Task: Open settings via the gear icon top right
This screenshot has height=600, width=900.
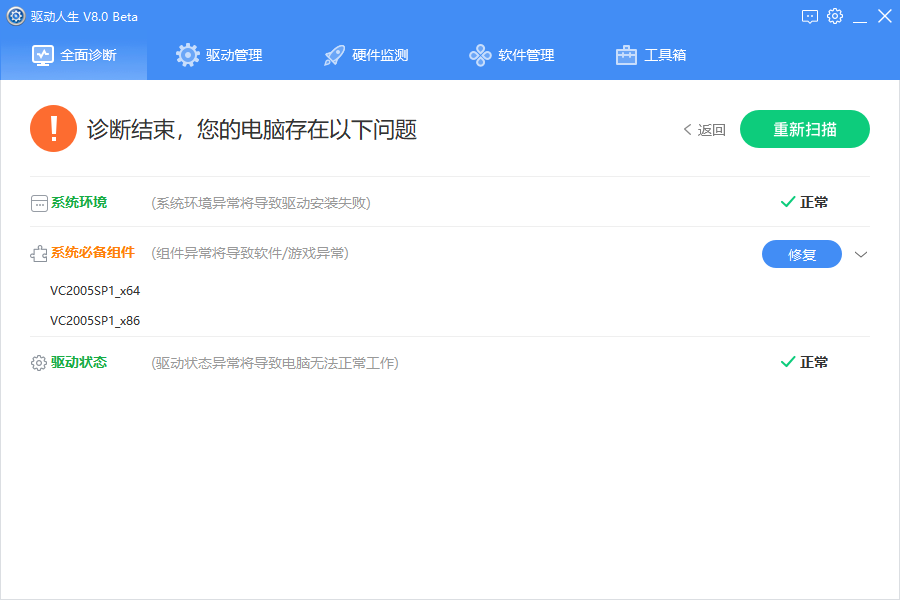Action: click(x=835, y=16)
